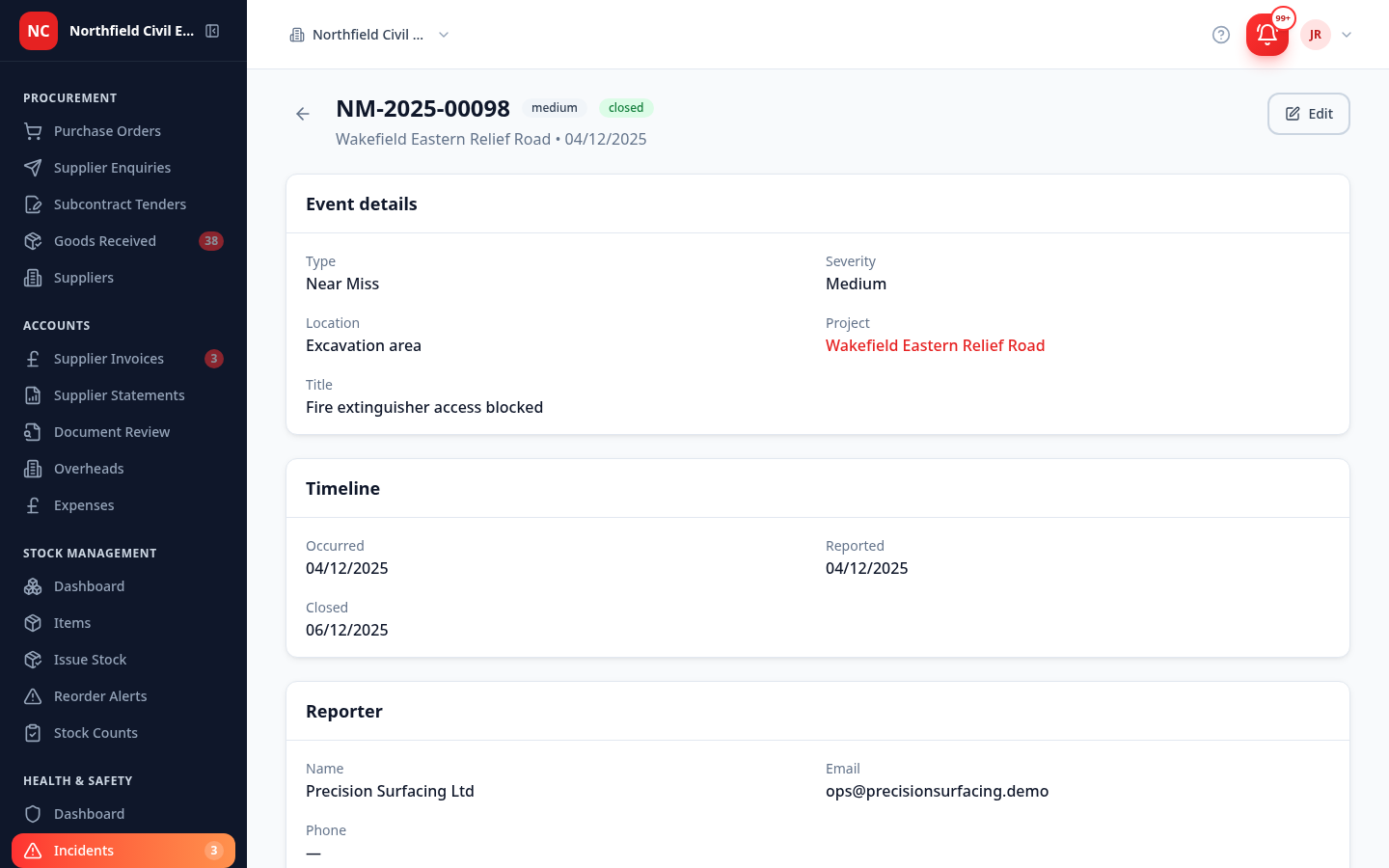1389x868 pixels.
Task: Open the help question mark icon
Action: 1221,35
